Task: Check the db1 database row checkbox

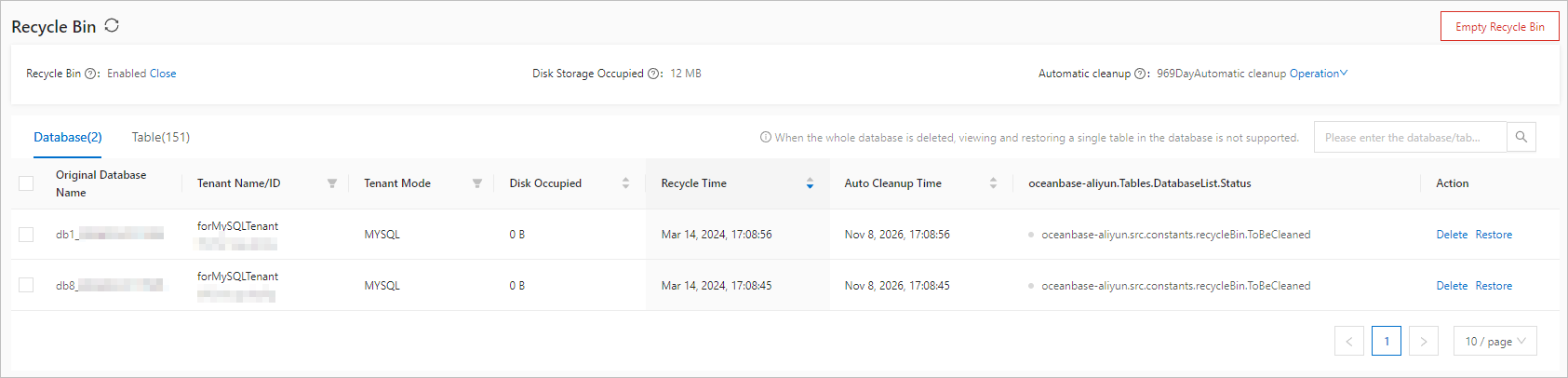Action: click(26, 235)
